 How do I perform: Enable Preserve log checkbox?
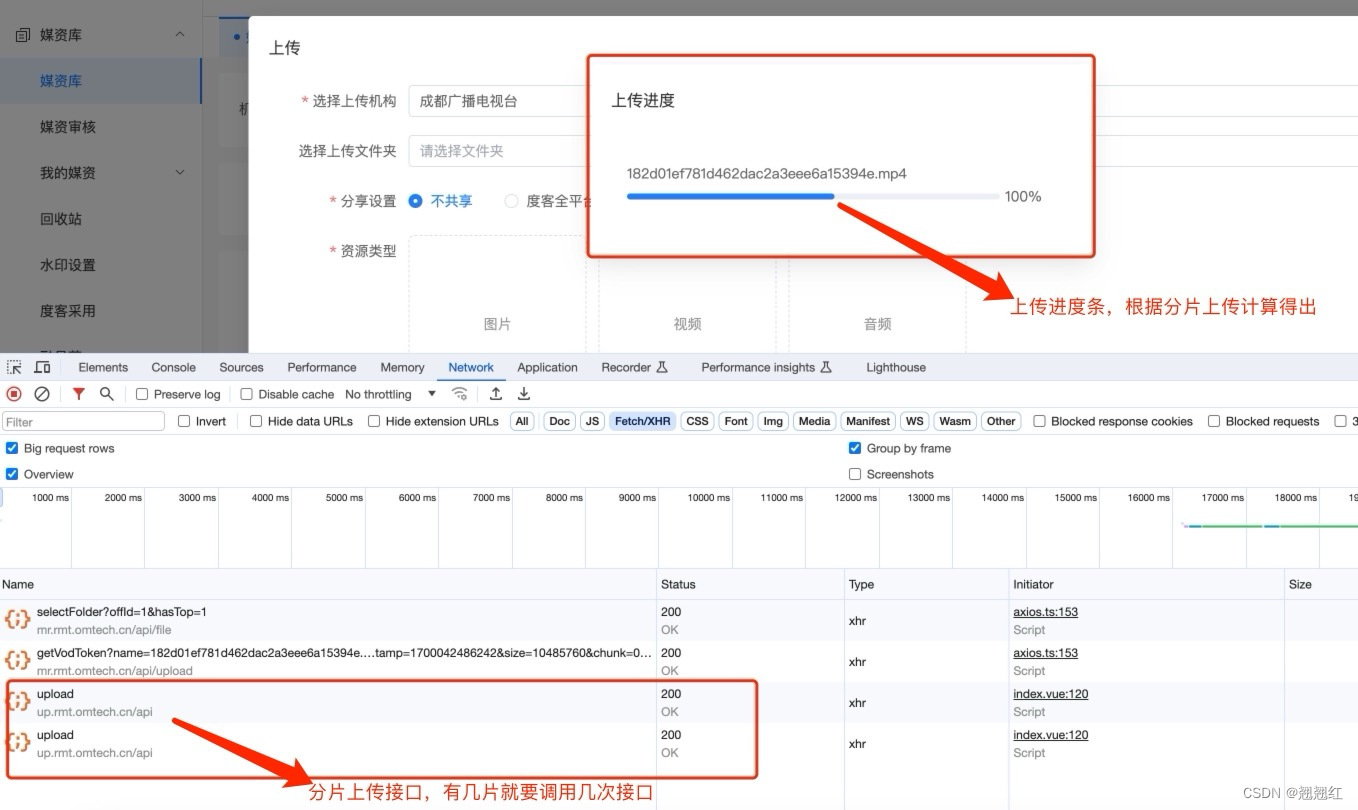(x=142, y=394)
